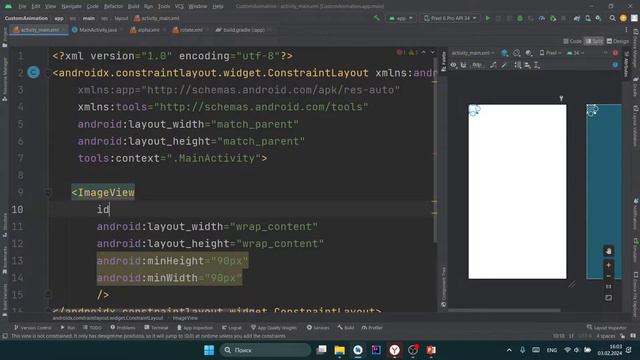640x360 pixels.
Task: Click the taskbar search box Поиск
Action: [x=265, y=350]
